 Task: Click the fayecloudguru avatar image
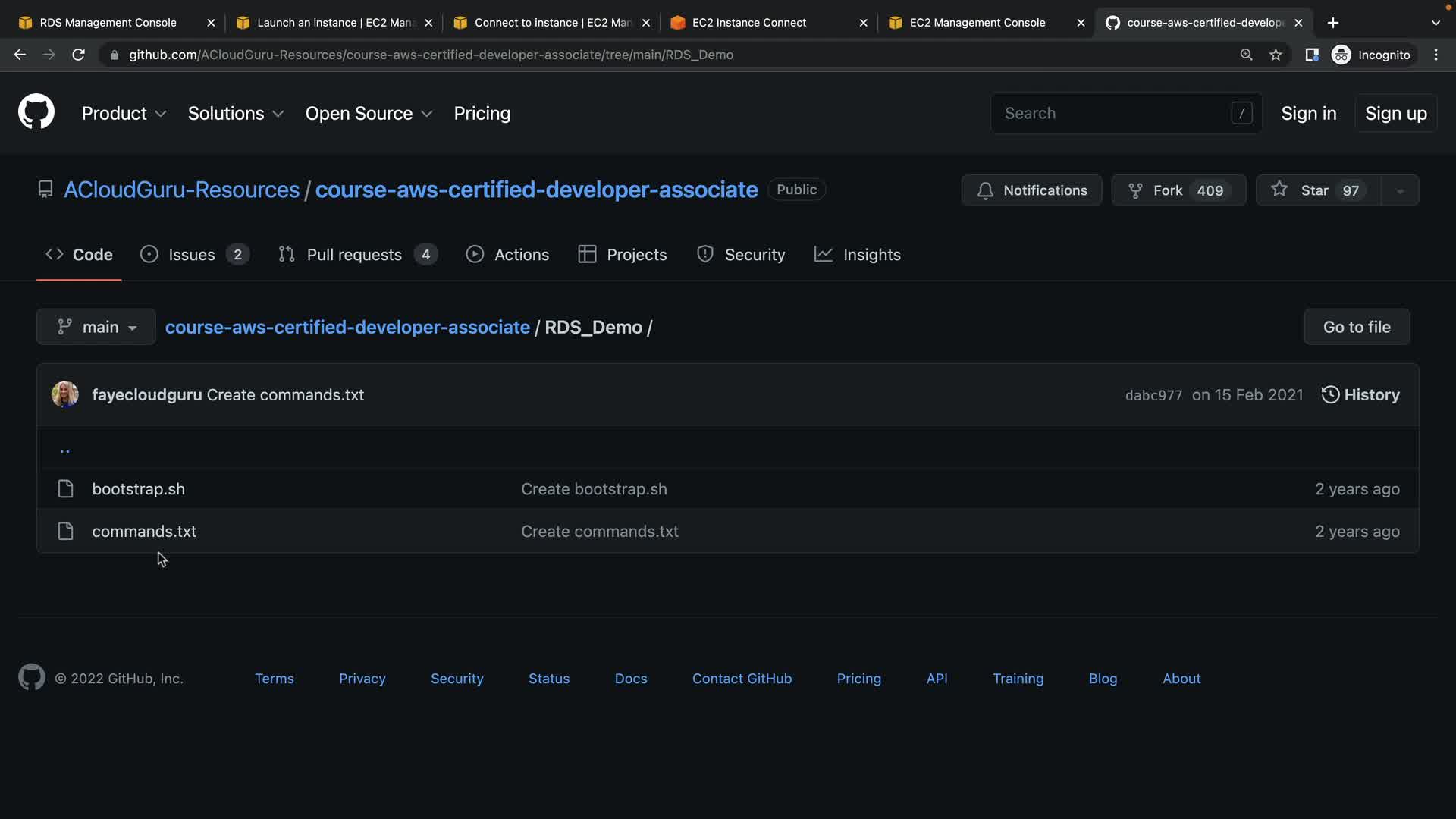64,394
